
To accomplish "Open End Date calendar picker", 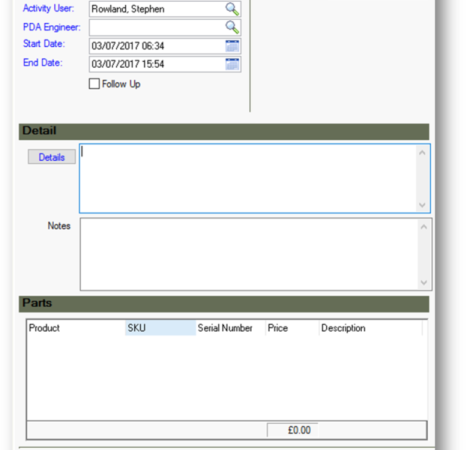I will (232, 64).
